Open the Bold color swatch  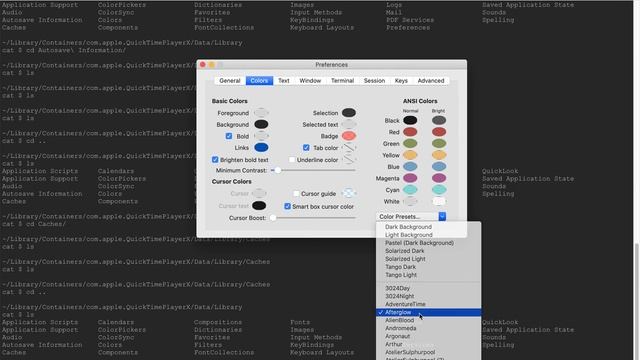(x=261, y=136)
